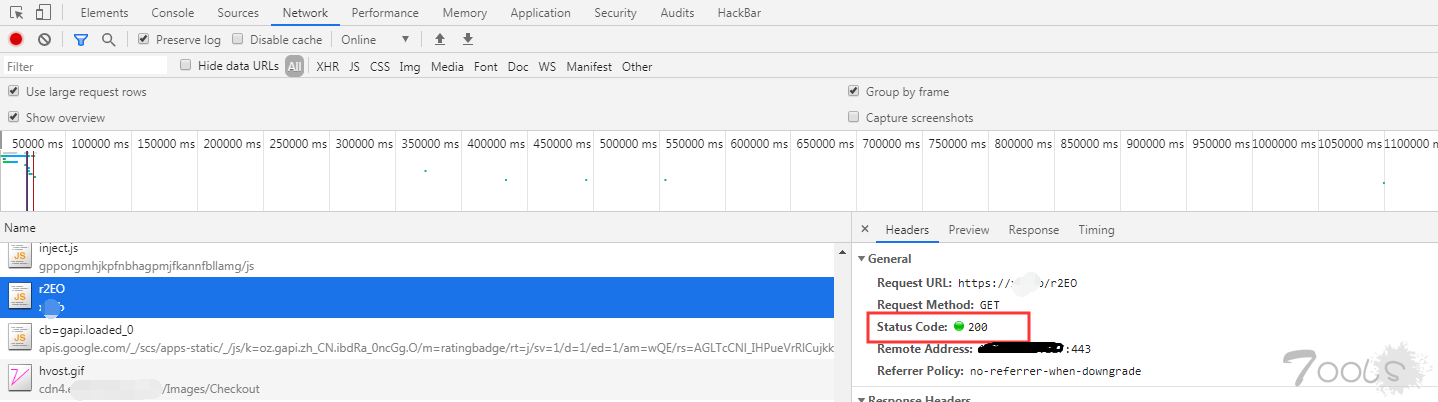The height and width of the screenshot is (402, 1438).
Task: Import HAR file (upload arrow icon)
Action: 439,39
